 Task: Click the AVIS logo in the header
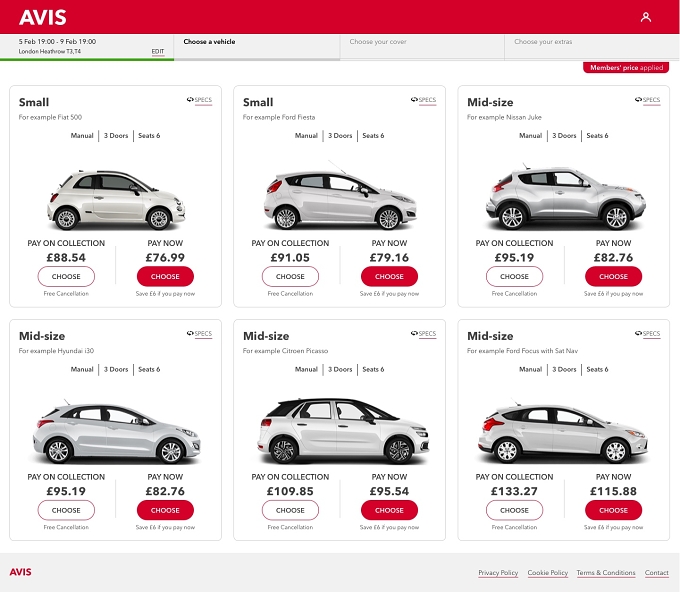click(42, 17)
